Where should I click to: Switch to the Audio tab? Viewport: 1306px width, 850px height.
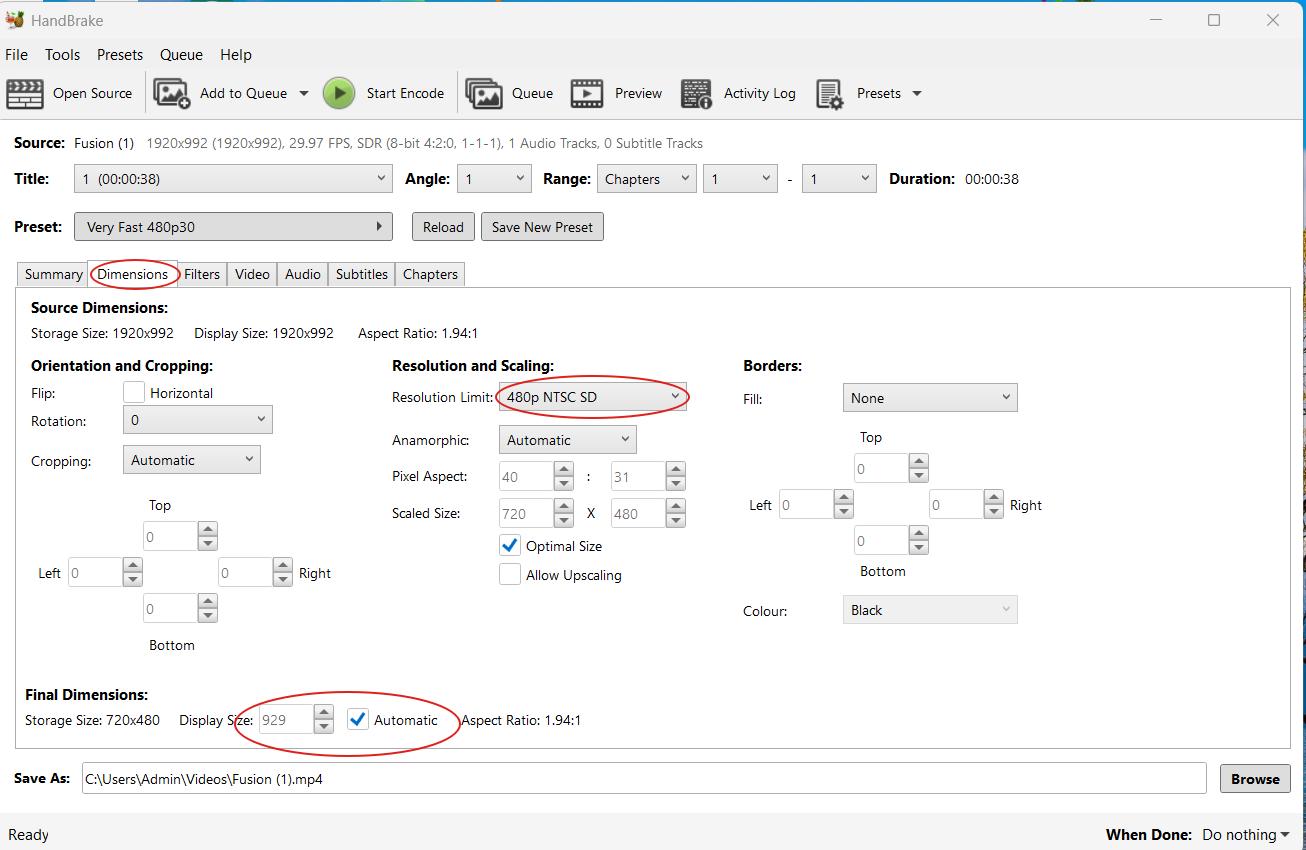pyautogui.click(x=302, y=274)
